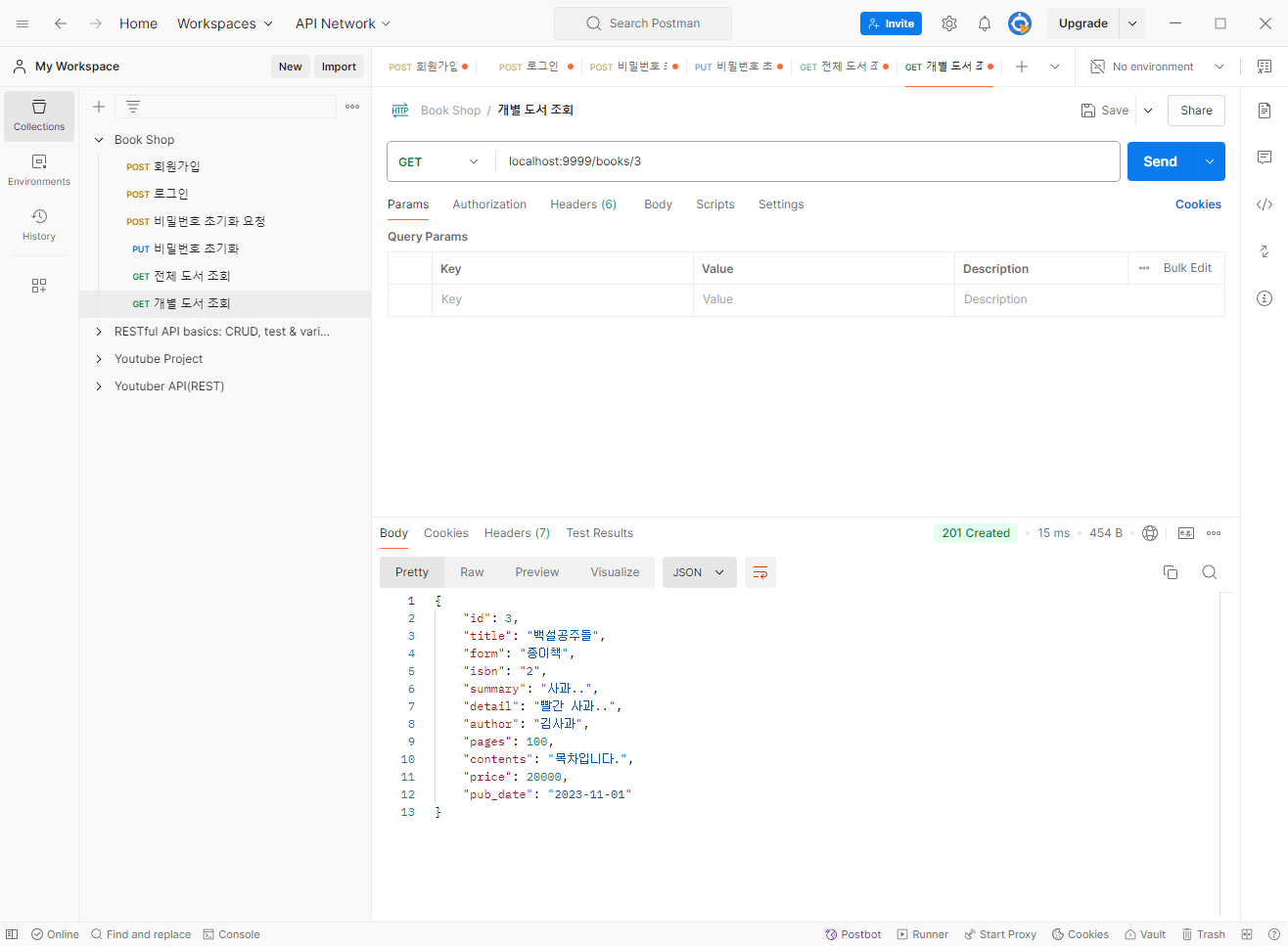Open the notifications bell

coord(985,23)
